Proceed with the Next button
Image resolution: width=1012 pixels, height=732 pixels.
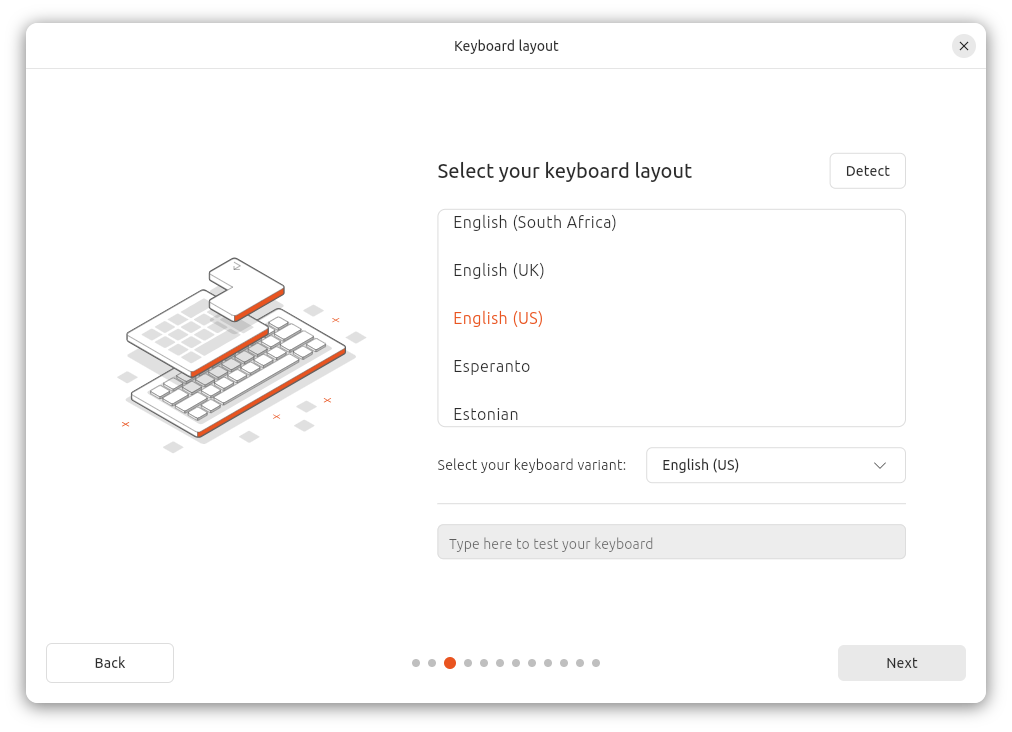(901, 663)
